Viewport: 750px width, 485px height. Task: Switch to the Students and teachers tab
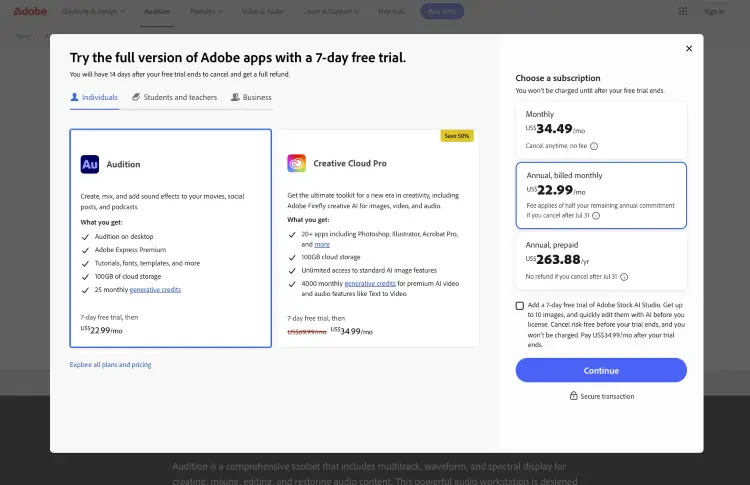[175, 97]
